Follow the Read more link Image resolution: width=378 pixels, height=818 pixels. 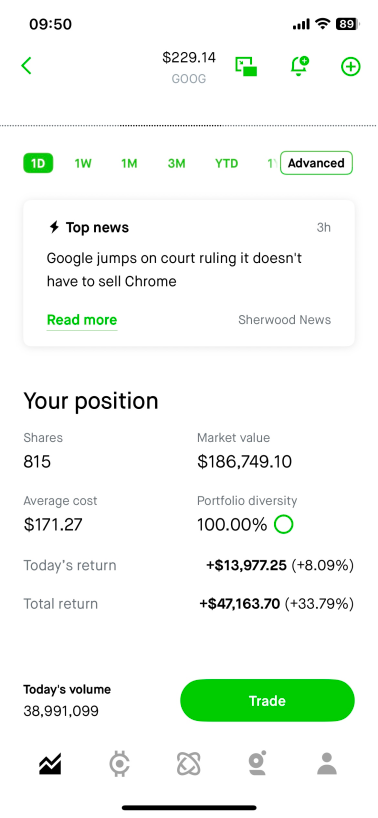(82, 320)
